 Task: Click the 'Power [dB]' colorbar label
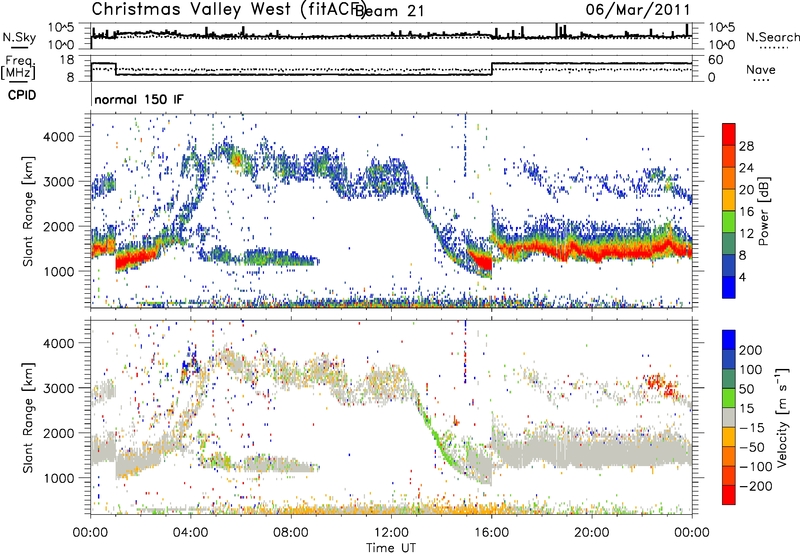[764, 211]
